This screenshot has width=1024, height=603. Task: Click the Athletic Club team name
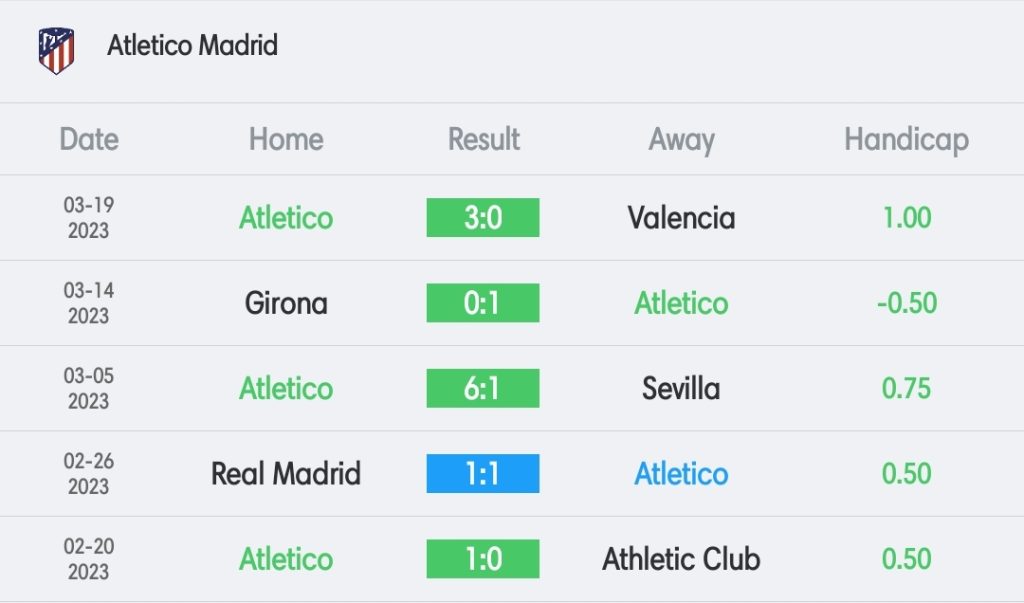pyautogui.click(x=681, y=559)
